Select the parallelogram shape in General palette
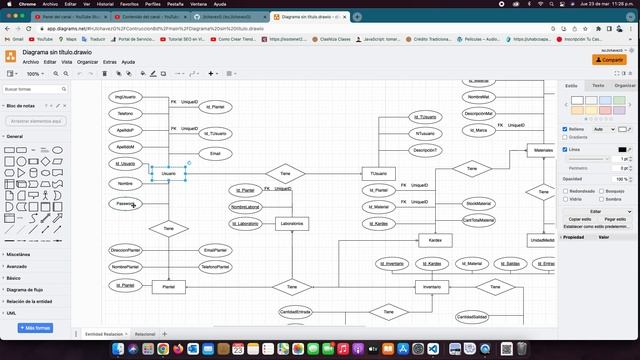 [x=58, y=161]
